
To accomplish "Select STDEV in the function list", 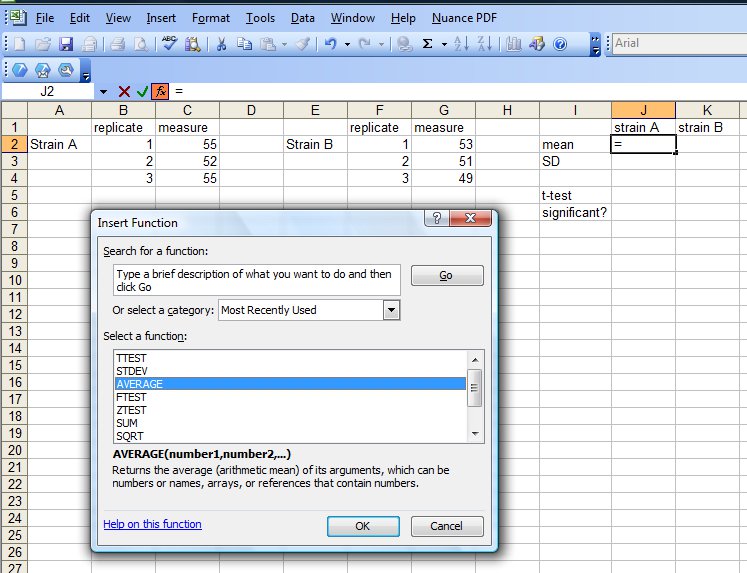I will coord(290,371).
